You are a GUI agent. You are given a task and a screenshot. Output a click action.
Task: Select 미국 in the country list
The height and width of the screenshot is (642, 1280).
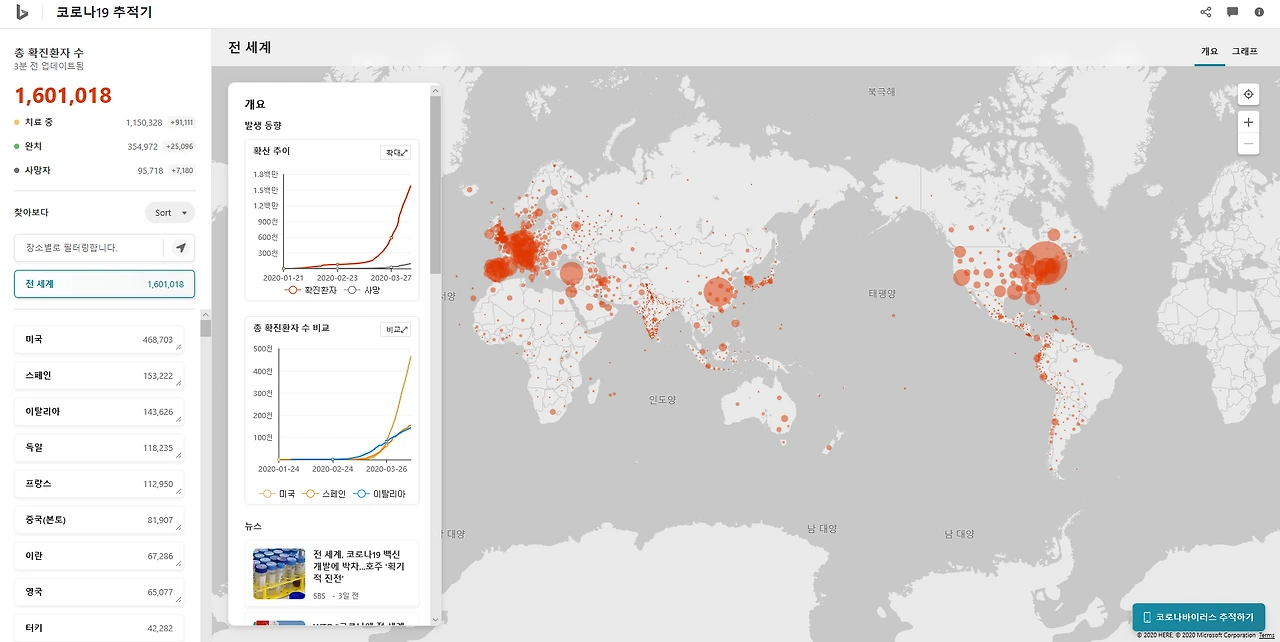tap(99, 340)
